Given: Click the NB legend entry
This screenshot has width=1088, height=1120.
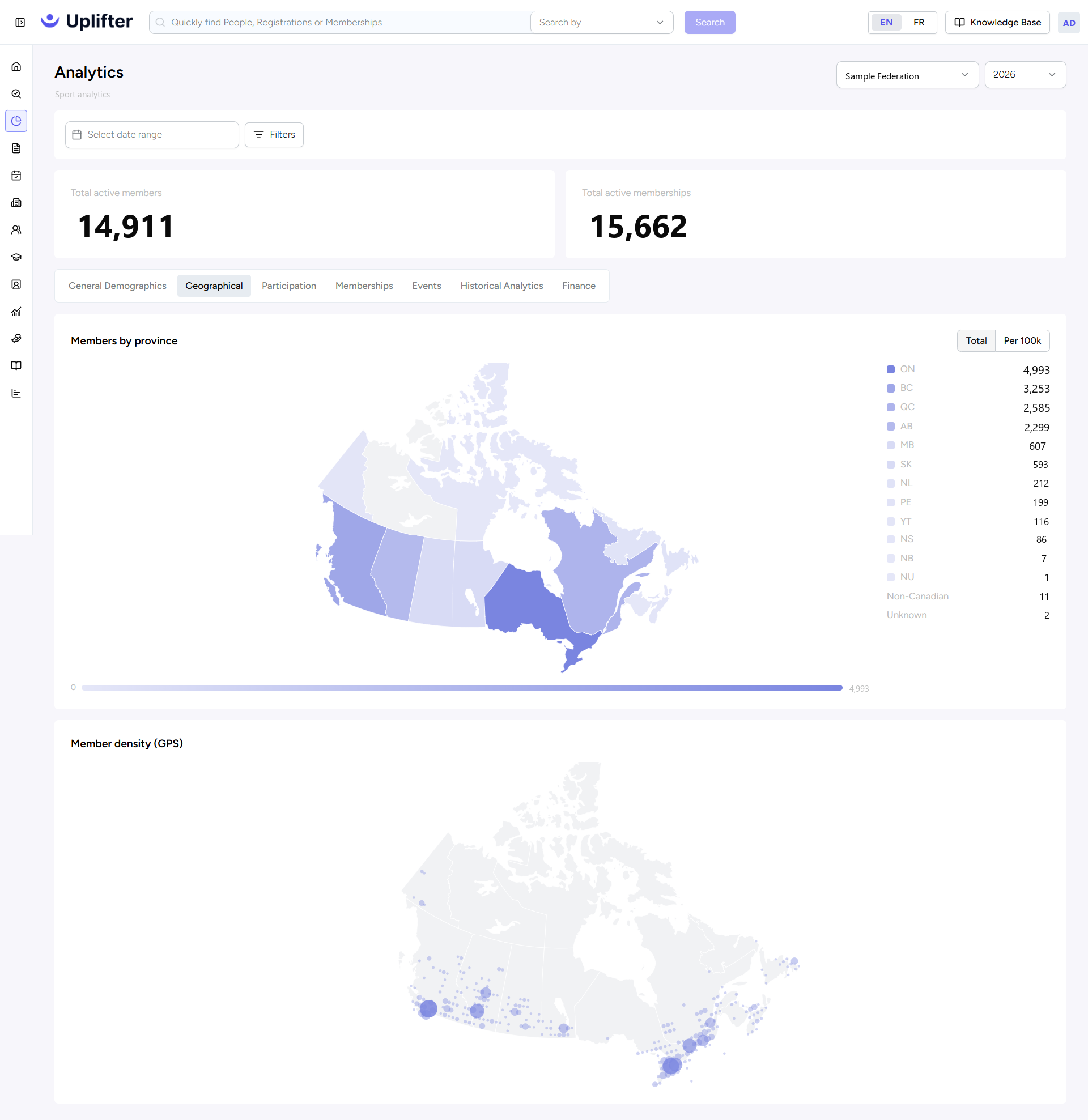Looking at the screenshot, I should coord(967,558).
